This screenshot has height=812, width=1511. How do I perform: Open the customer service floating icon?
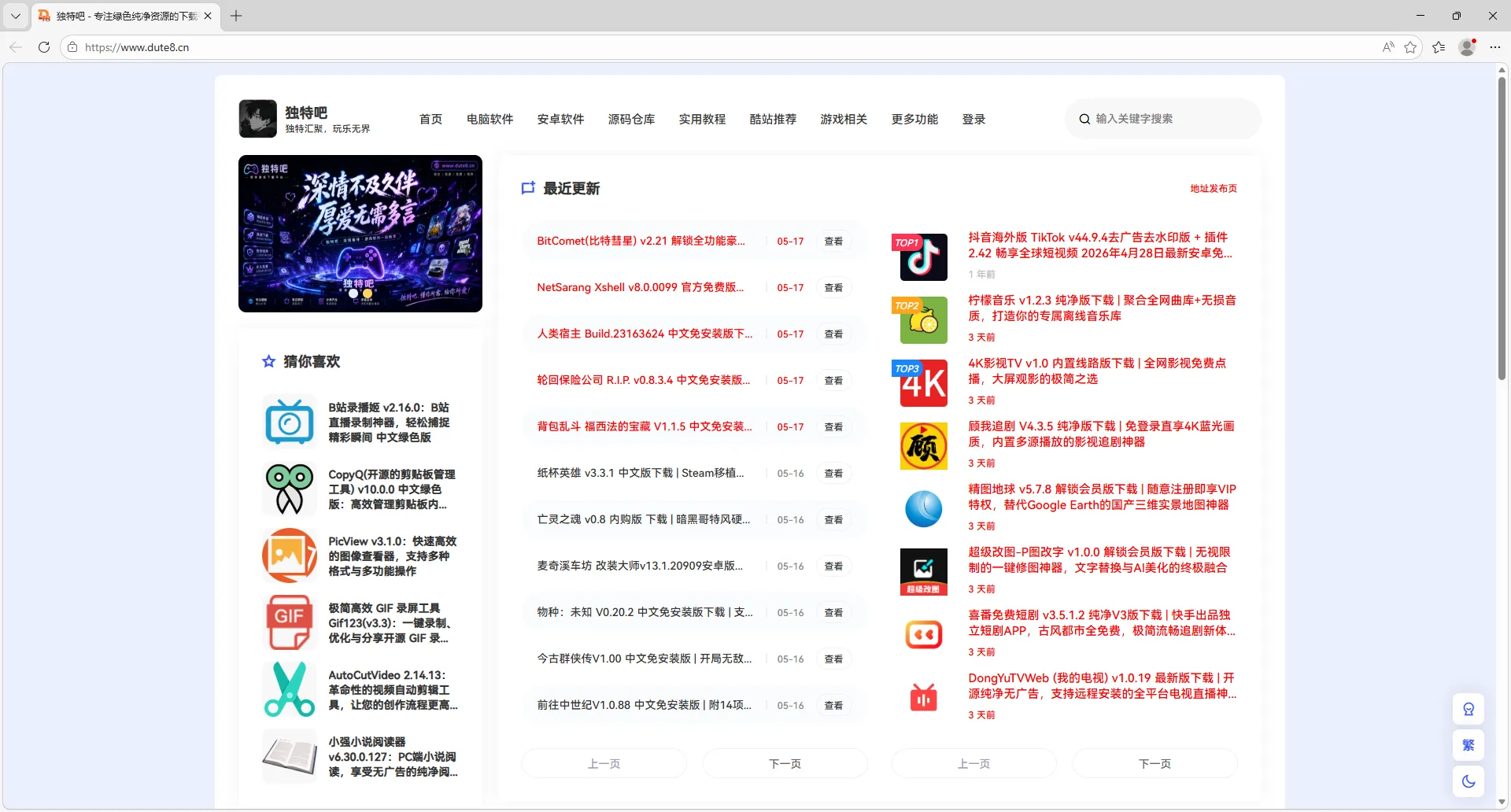[1469, 710]
